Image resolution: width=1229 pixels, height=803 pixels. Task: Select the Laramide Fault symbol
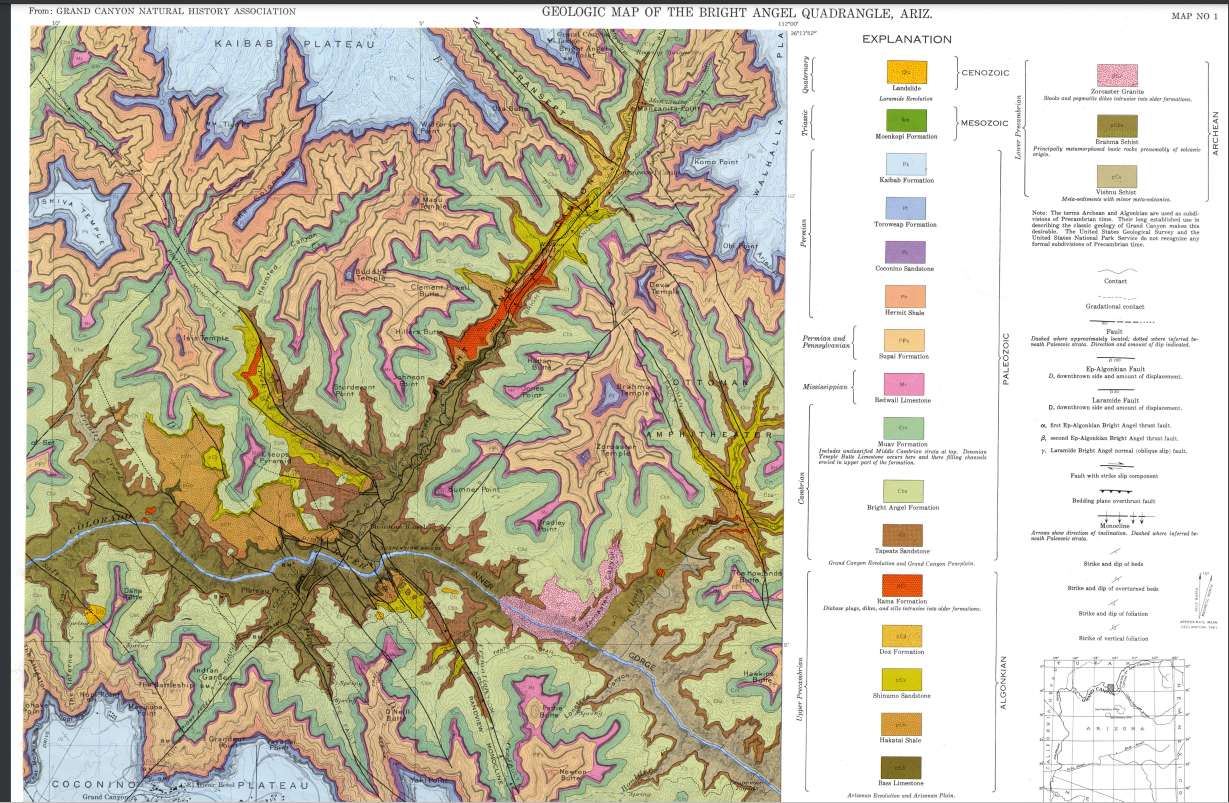coord(1114,391)
